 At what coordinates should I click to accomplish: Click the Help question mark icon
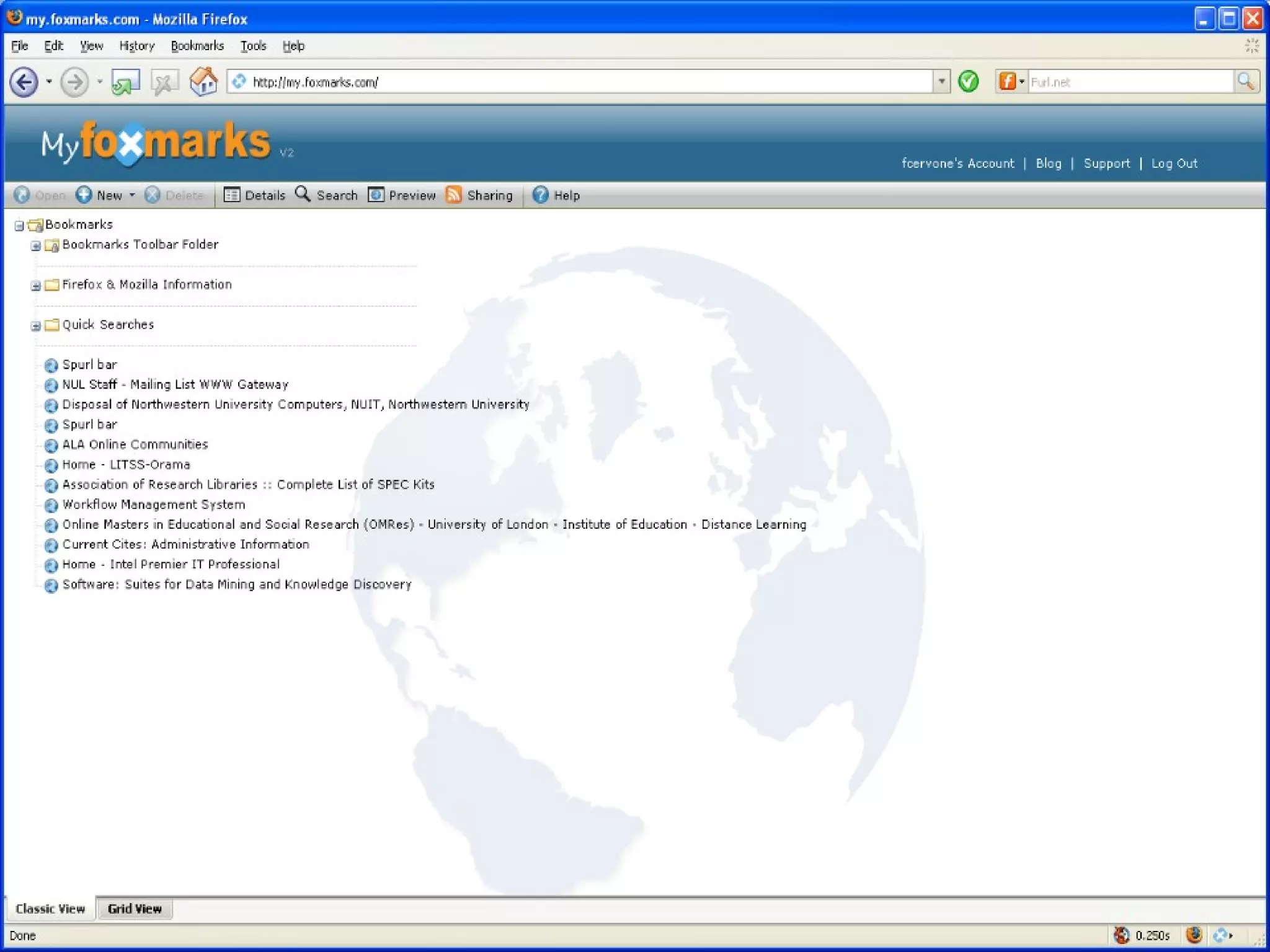click(x=540, y=195)
